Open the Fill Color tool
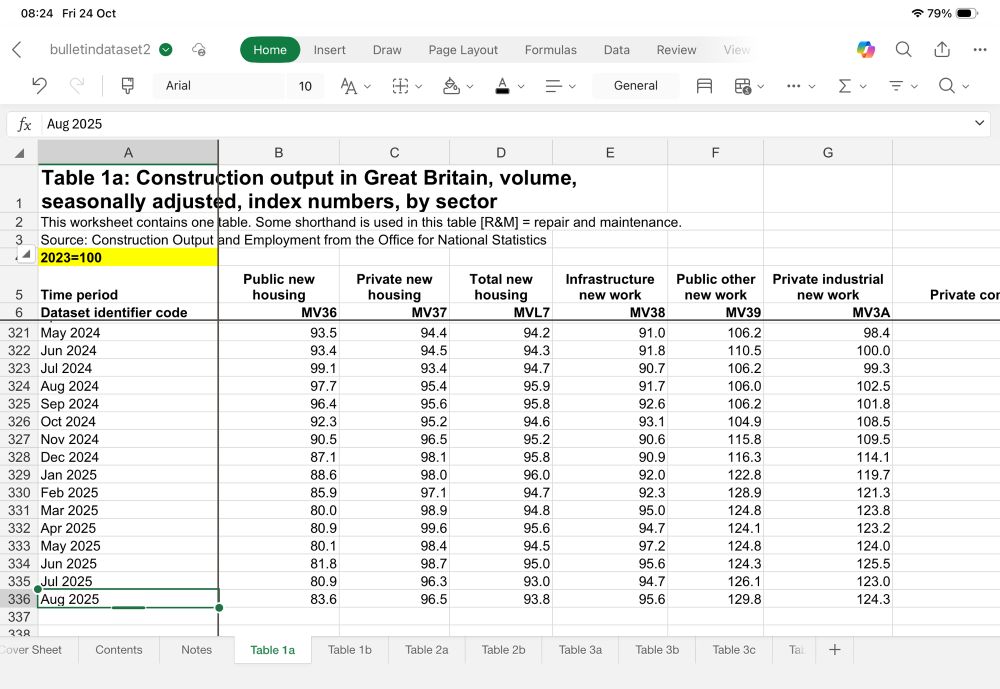The image size is (1000, 689). 452,87
